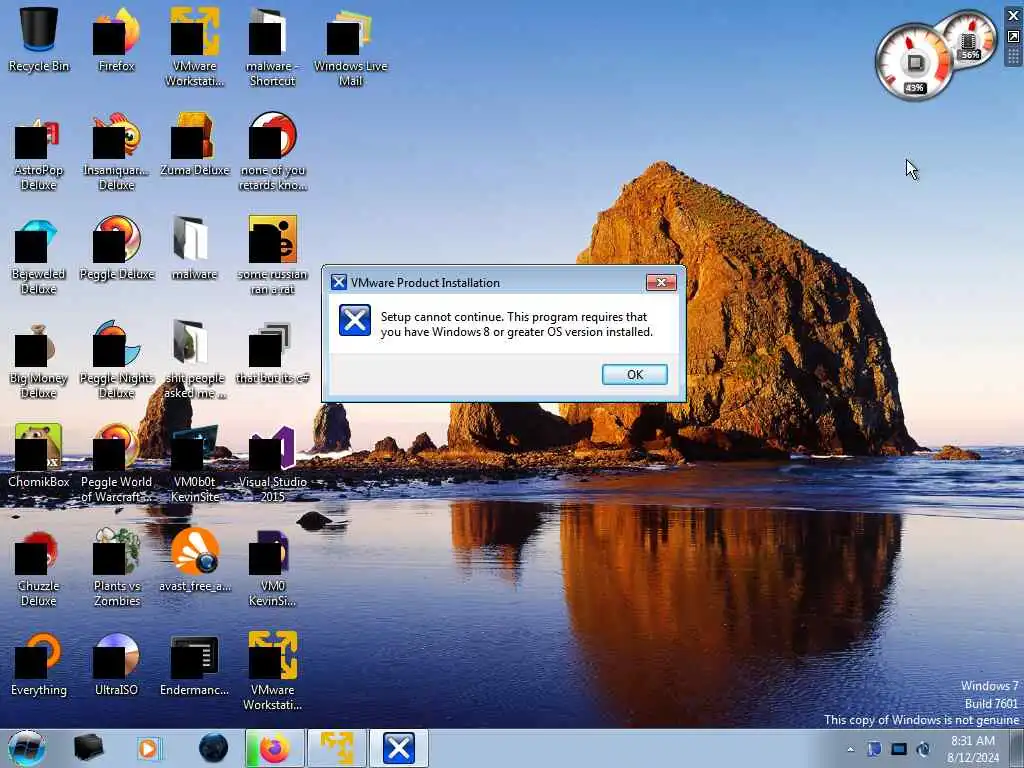Select the ChomikBox desktop icon
Viewport: 1024px width, 768px height.
[x=39, y=456]
